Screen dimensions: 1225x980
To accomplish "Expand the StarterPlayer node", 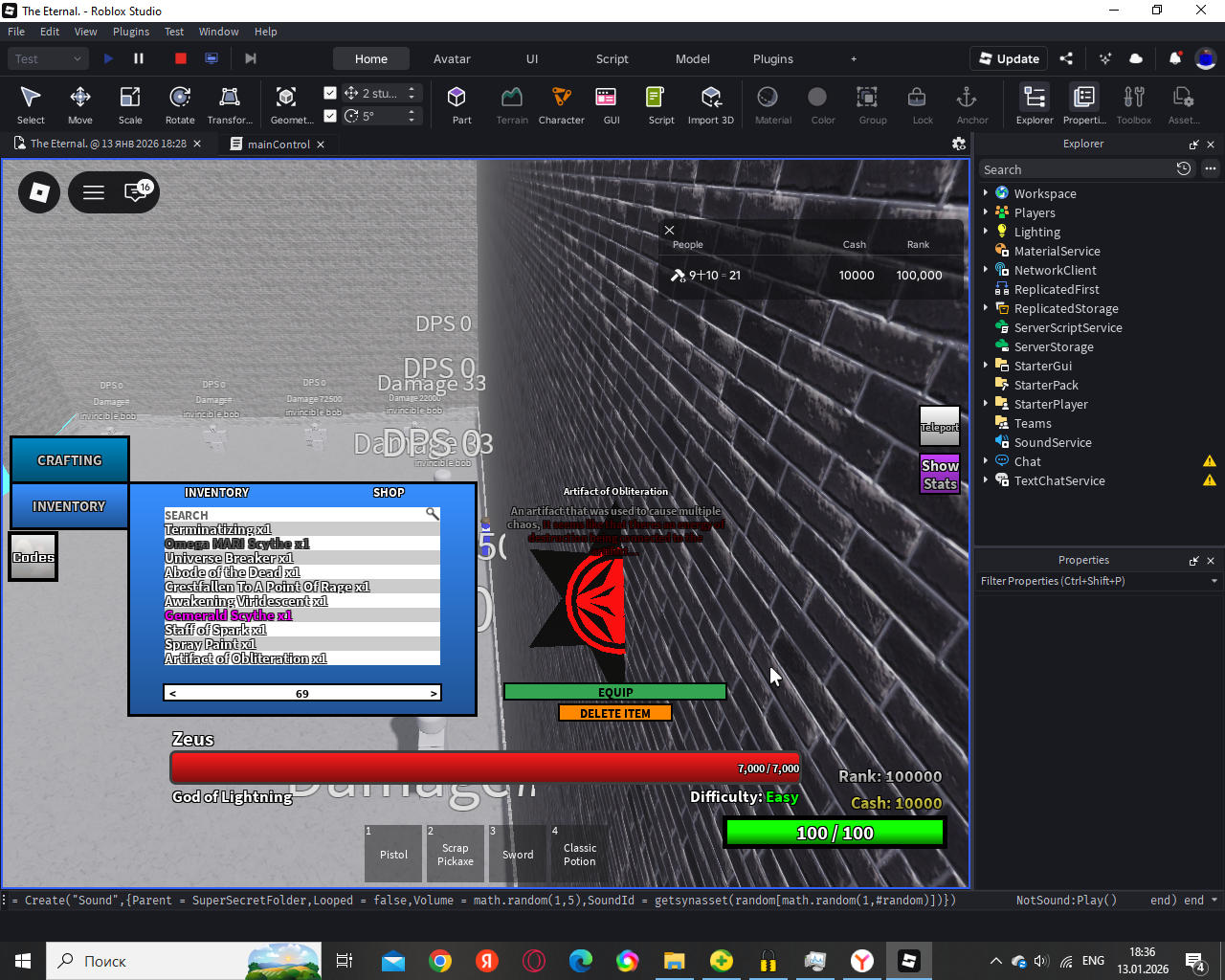I will coord(986,404).
